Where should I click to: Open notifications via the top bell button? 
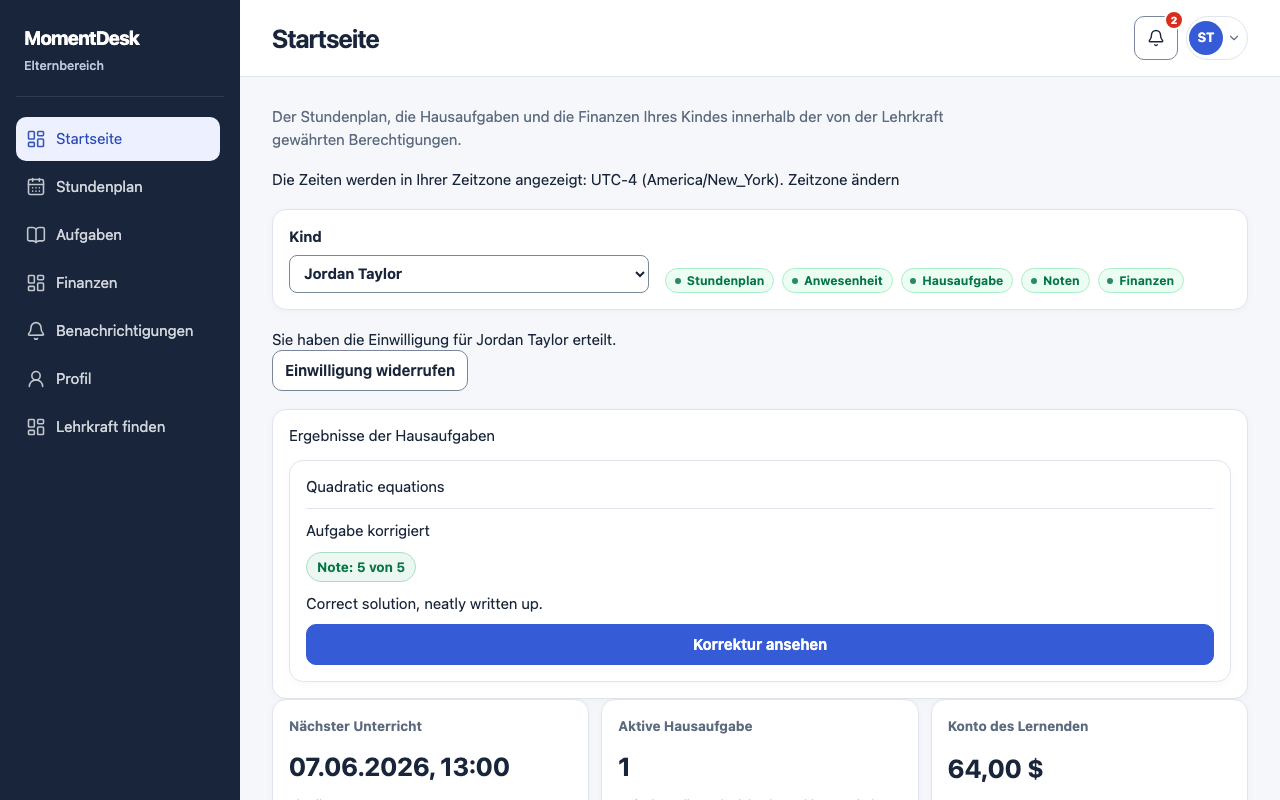pyautogui.click(x=1156, y=38)
